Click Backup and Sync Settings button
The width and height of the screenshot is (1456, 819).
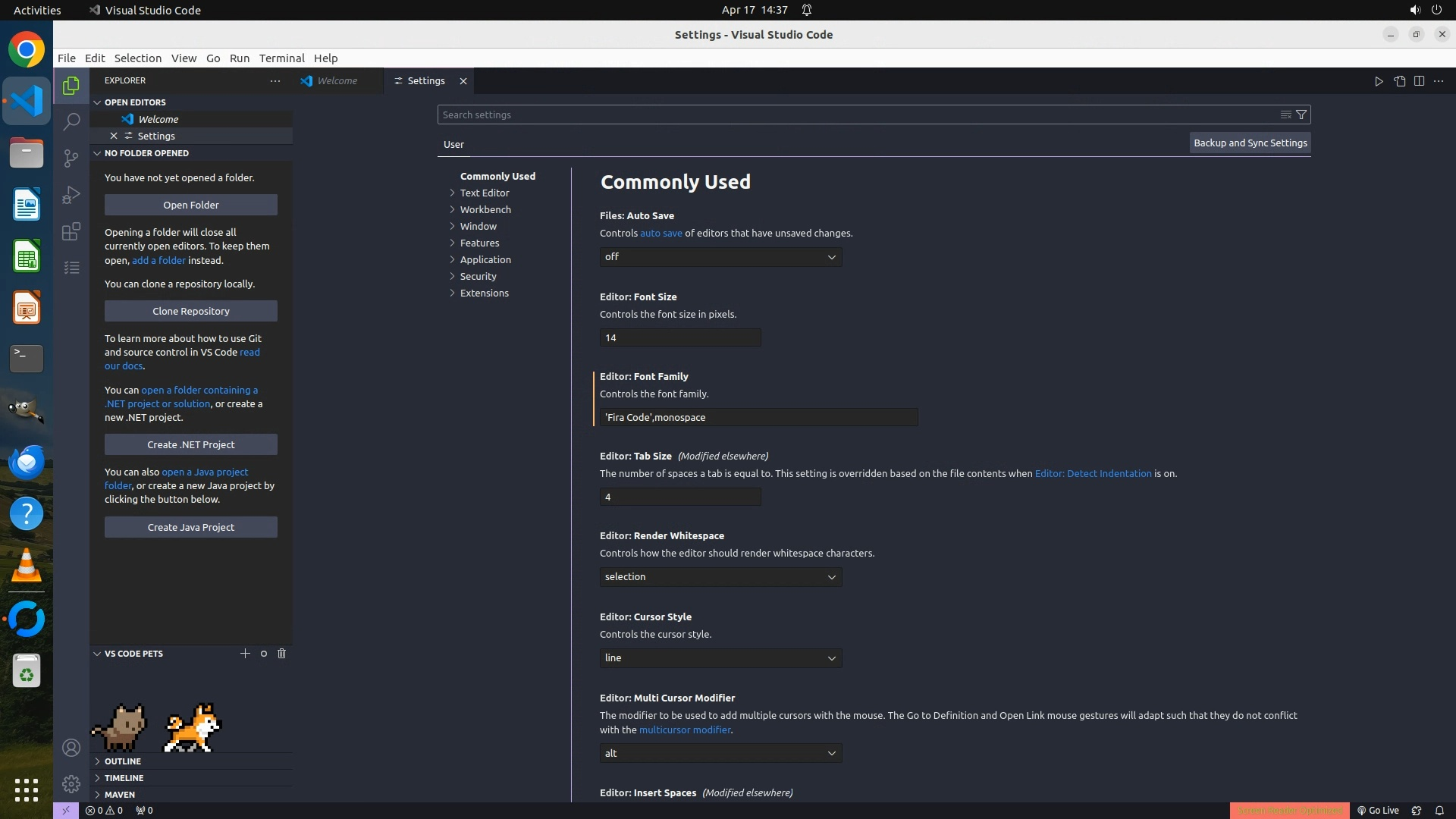point(1250,143)
